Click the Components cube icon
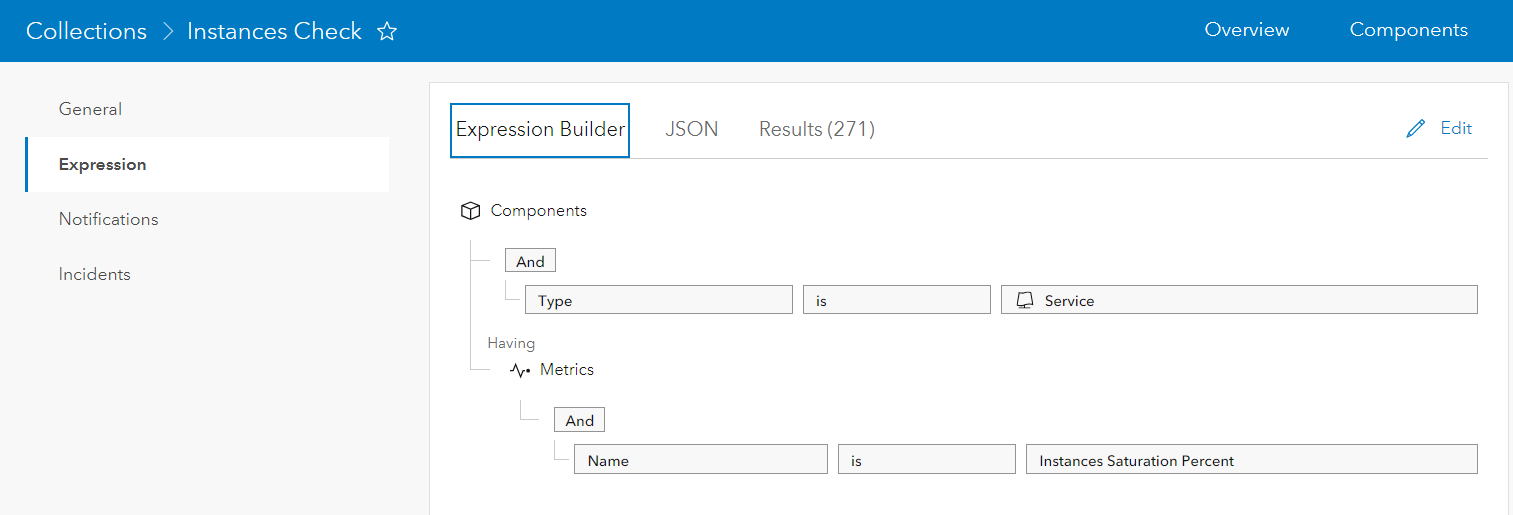The width and height of the screenshot is (1513, 515). click(470, 211)
